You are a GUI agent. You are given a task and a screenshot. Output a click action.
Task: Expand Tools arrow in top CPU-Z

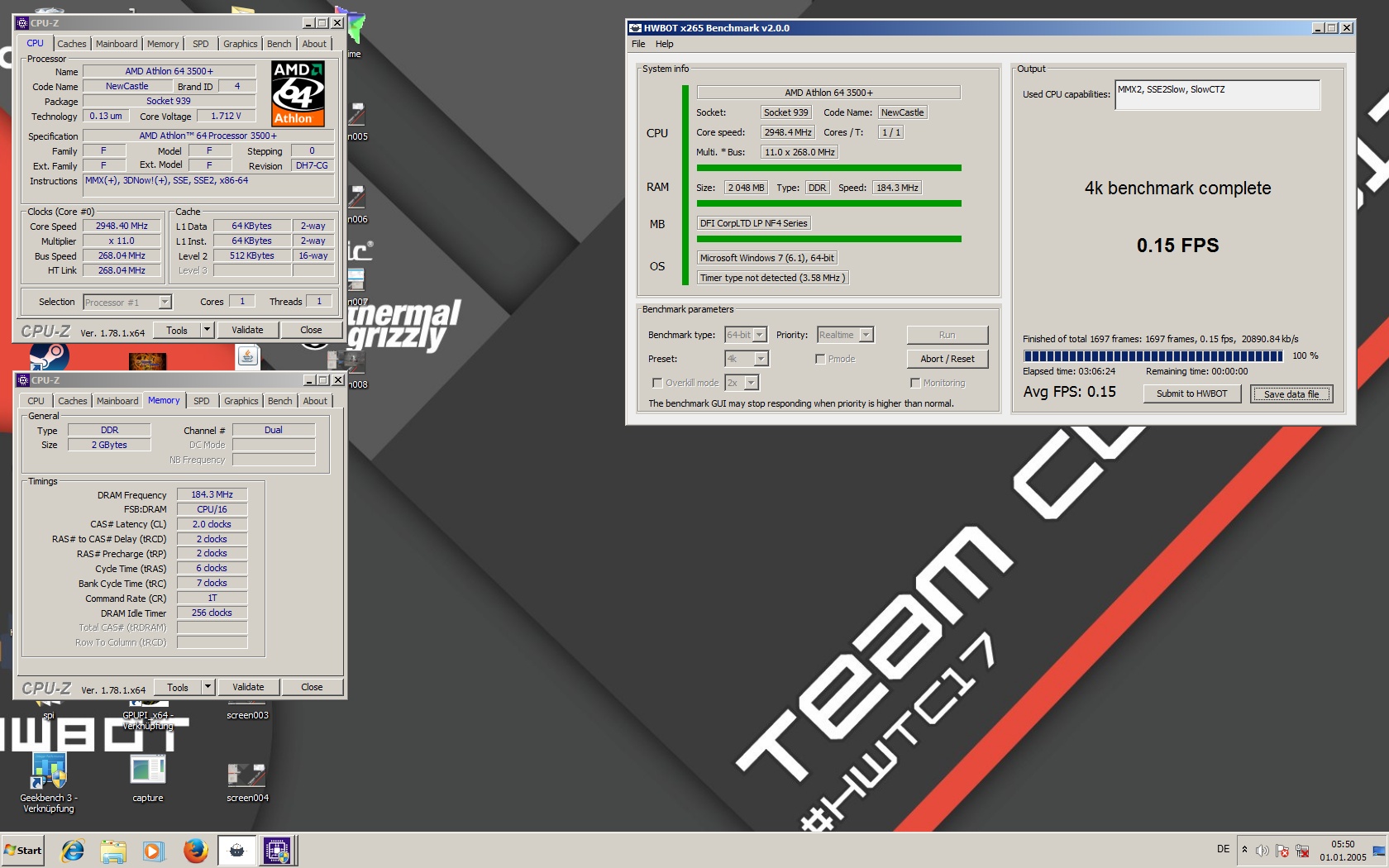207,330
